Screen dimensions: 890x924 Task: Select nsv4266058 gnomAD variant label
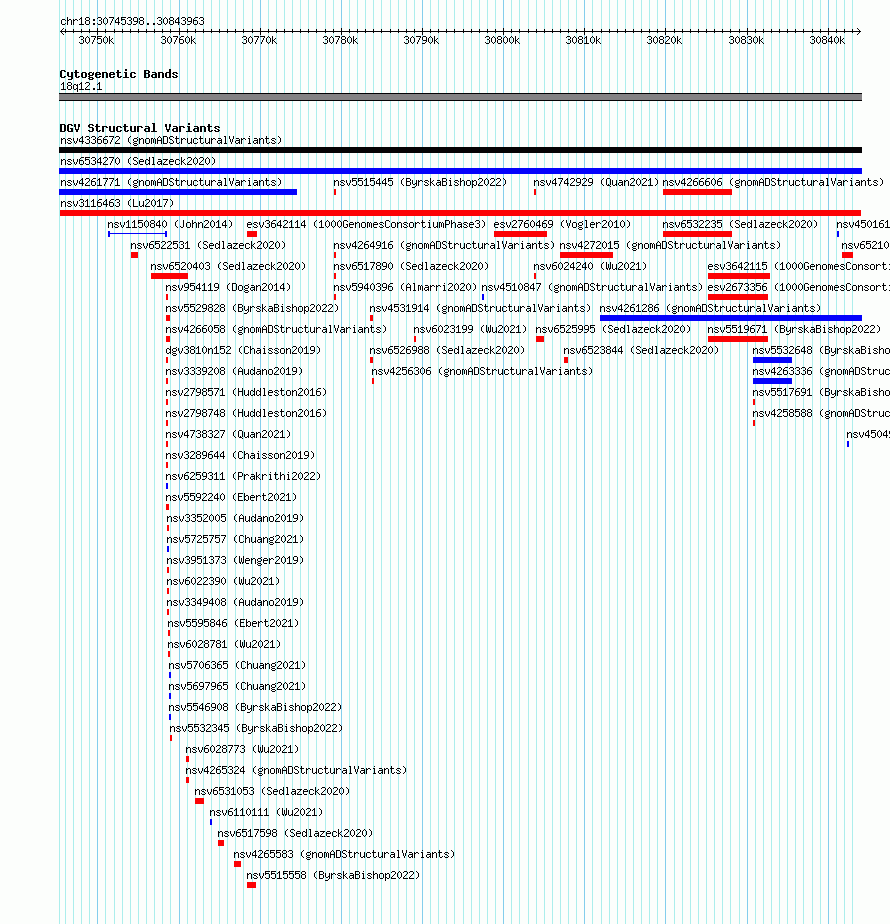276,329
